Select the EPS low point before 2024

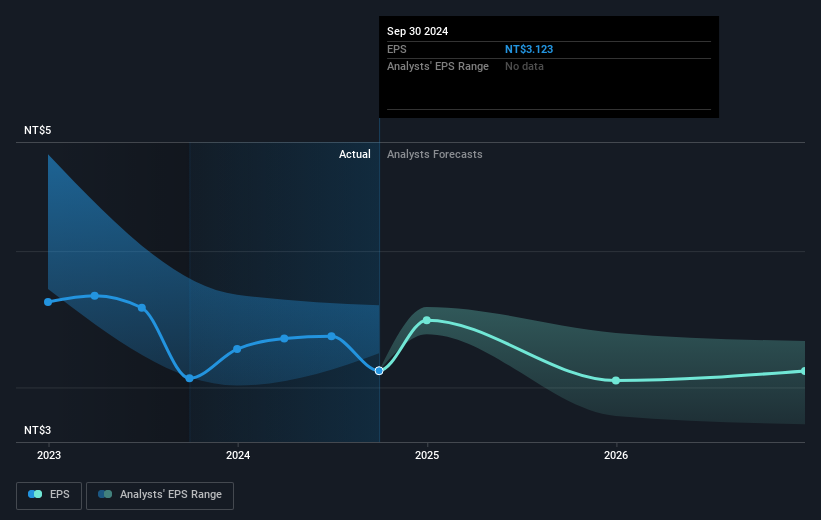(190, 378)
